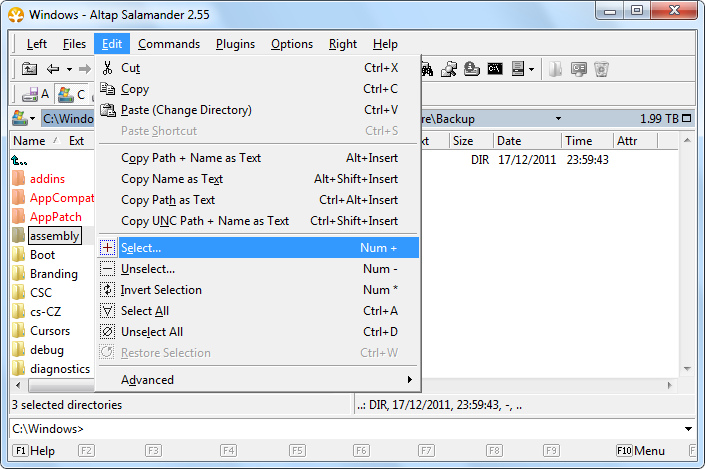Click the 1.99 TB free space label

(659, 119)
